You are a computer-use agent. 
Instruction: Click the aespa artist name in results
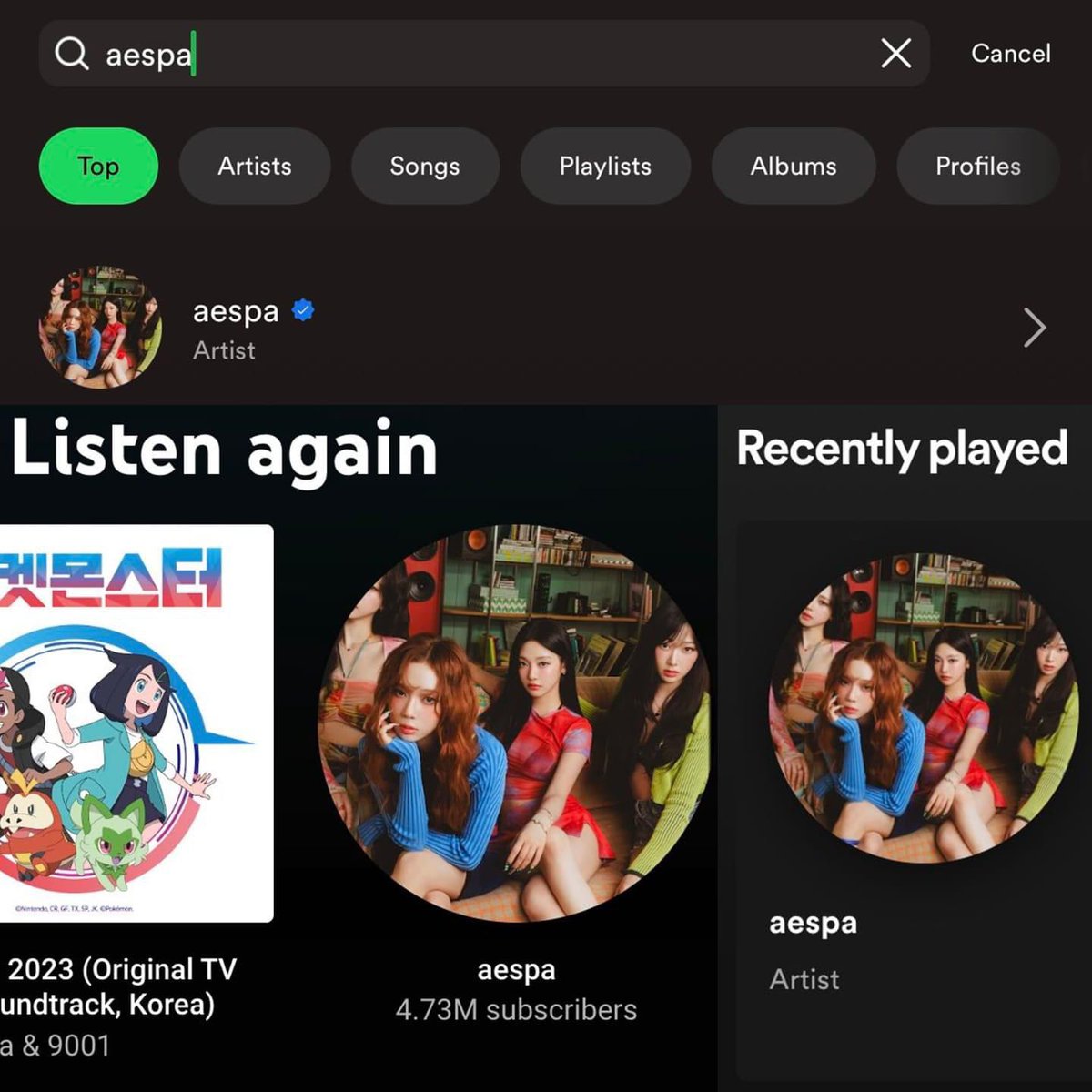tap(236, 311)
